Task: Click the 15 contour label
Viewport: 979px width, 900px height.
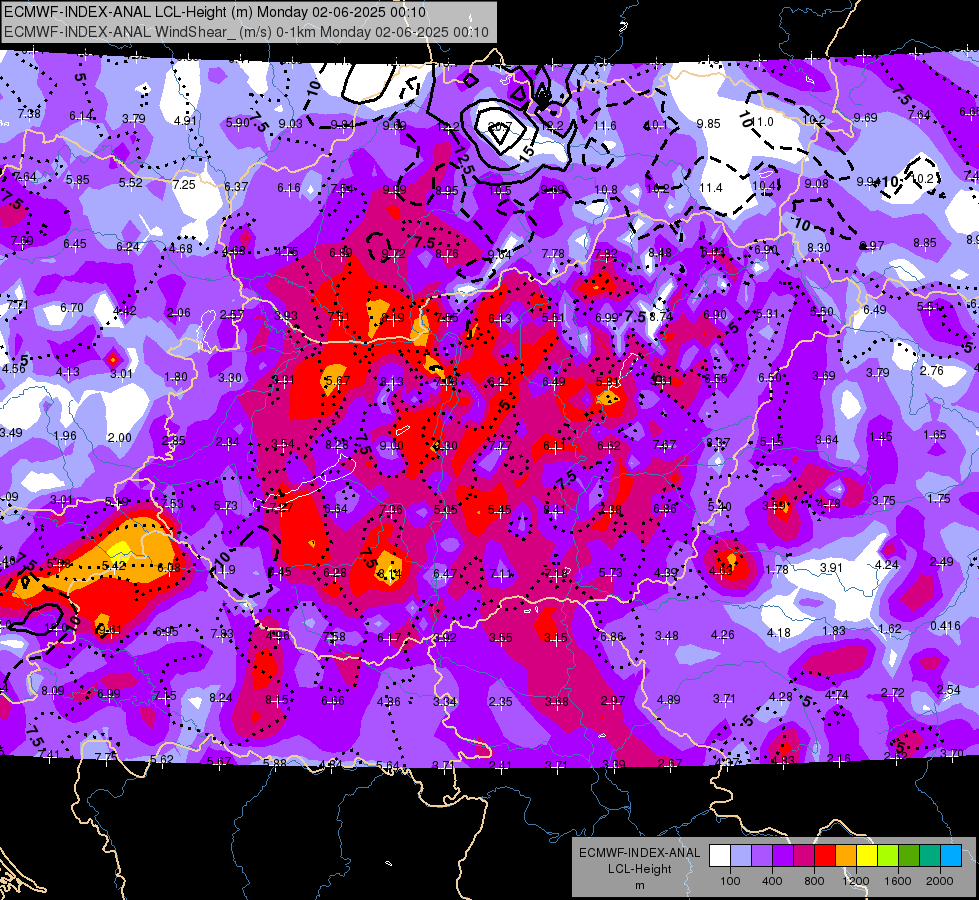Action: [x=526, y=153]
